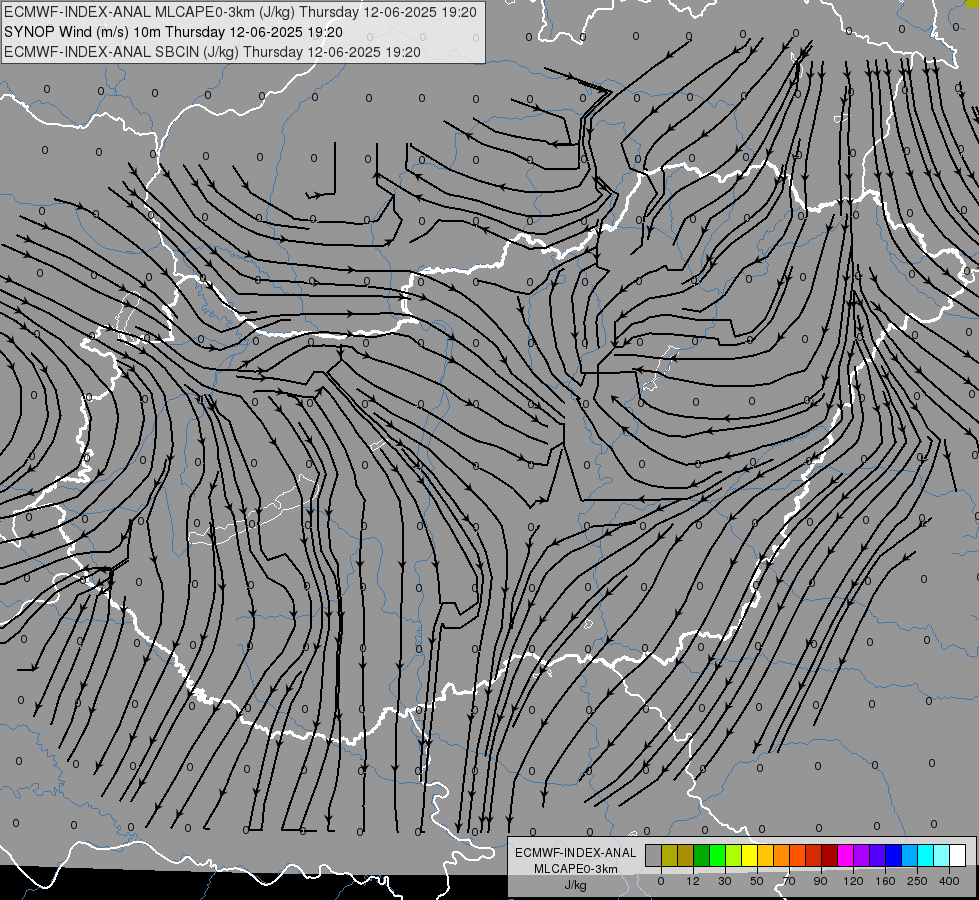Click the pure blue legend swatch
Screen dimensions: 979x900
pyautogui.click(x=893, y=855)
